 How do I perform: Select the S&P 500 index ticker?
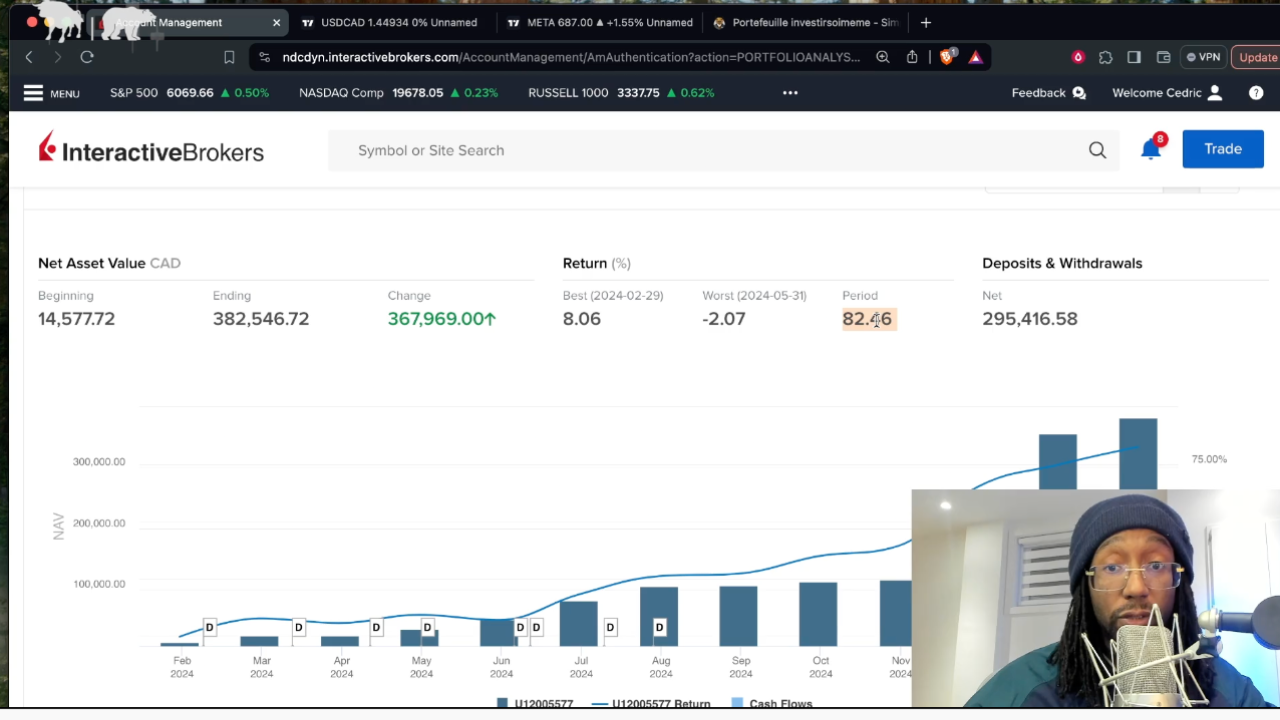coord(189,93)
